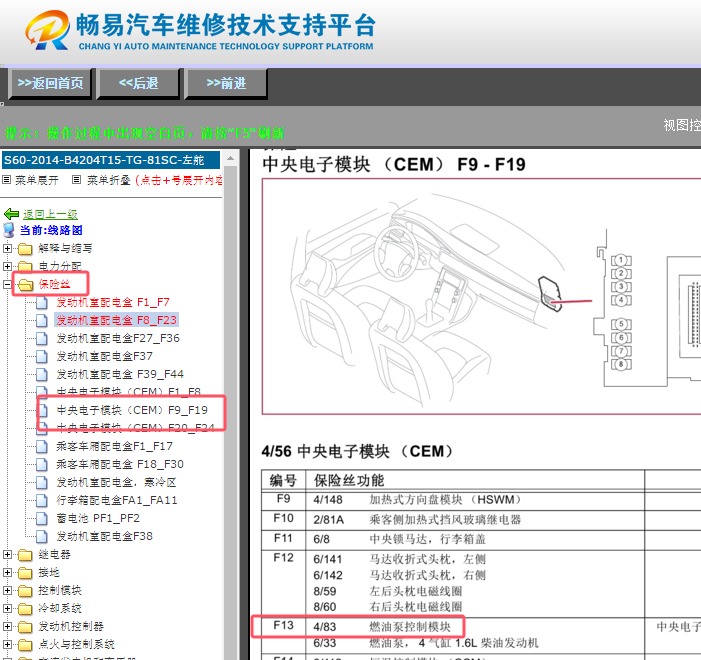The height and width of the screenshot is (660, 701).
Task: Click the 控制模块 folder icon
Action: [25, 590]
